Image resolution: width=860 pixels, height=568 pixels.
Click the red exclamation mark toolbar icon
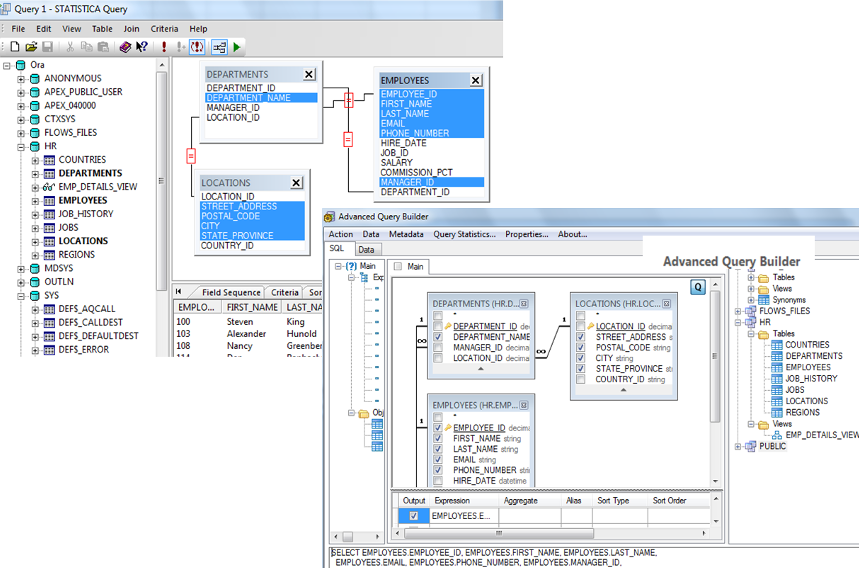tap(163, 47)
